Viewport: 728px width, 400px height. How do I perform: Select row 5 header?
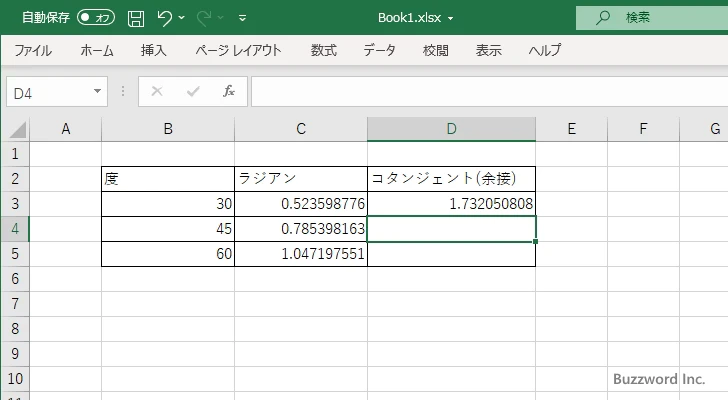pos(15,254)
